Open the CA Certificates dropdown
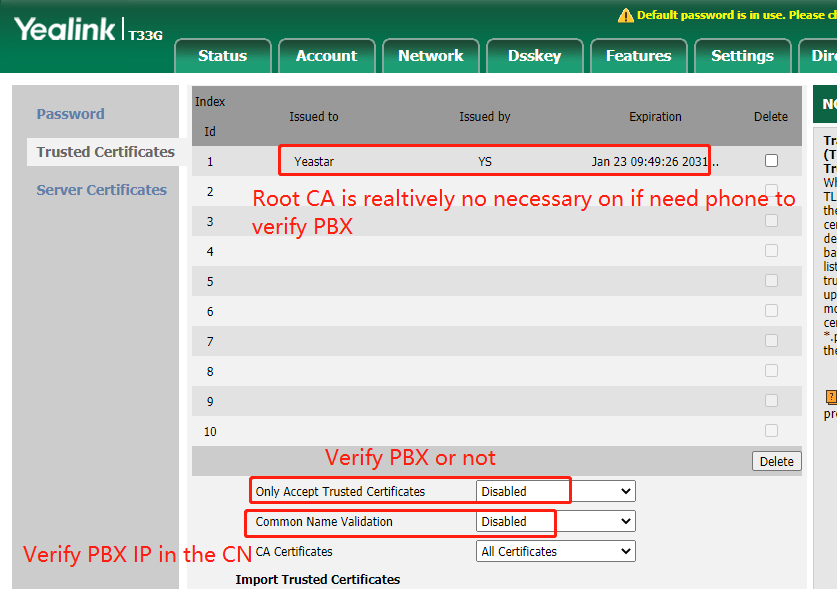 click(x=556, y=551)
